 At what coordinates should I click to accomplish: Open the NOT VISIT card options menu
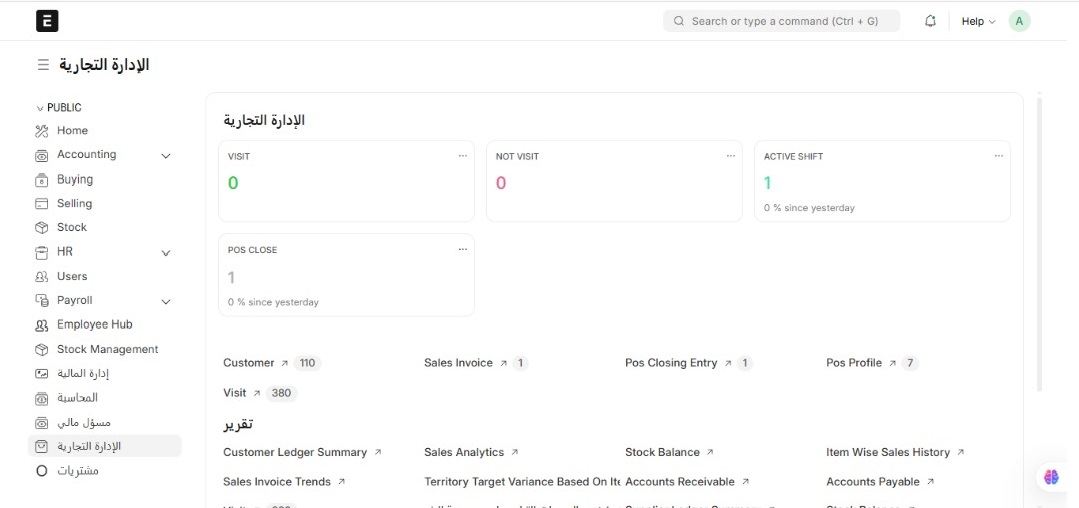pyautogui.click(x=730, y=156)
